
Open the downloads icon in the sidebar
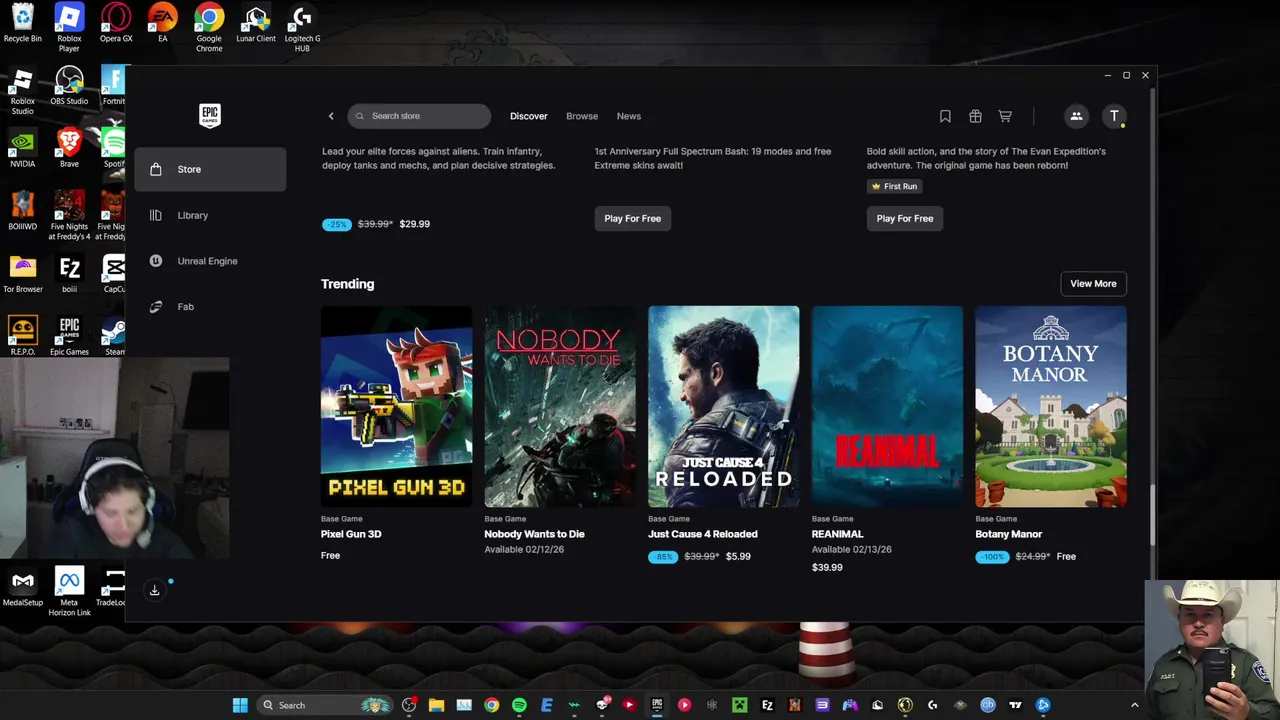pos(154,590)
